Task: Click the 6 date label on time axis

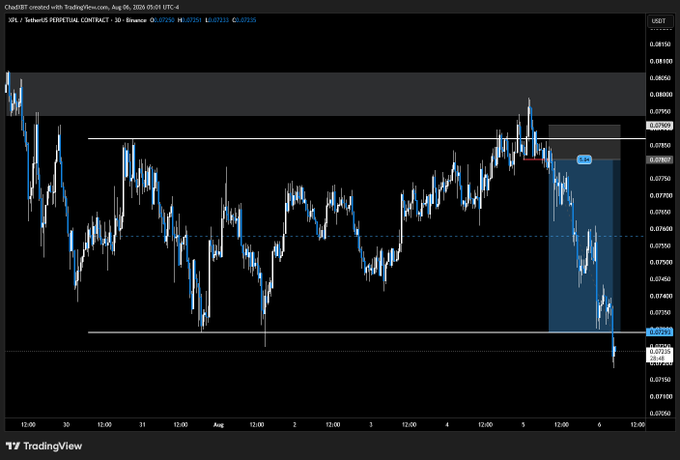Action: pyautogui.click(x=599, y=425)
